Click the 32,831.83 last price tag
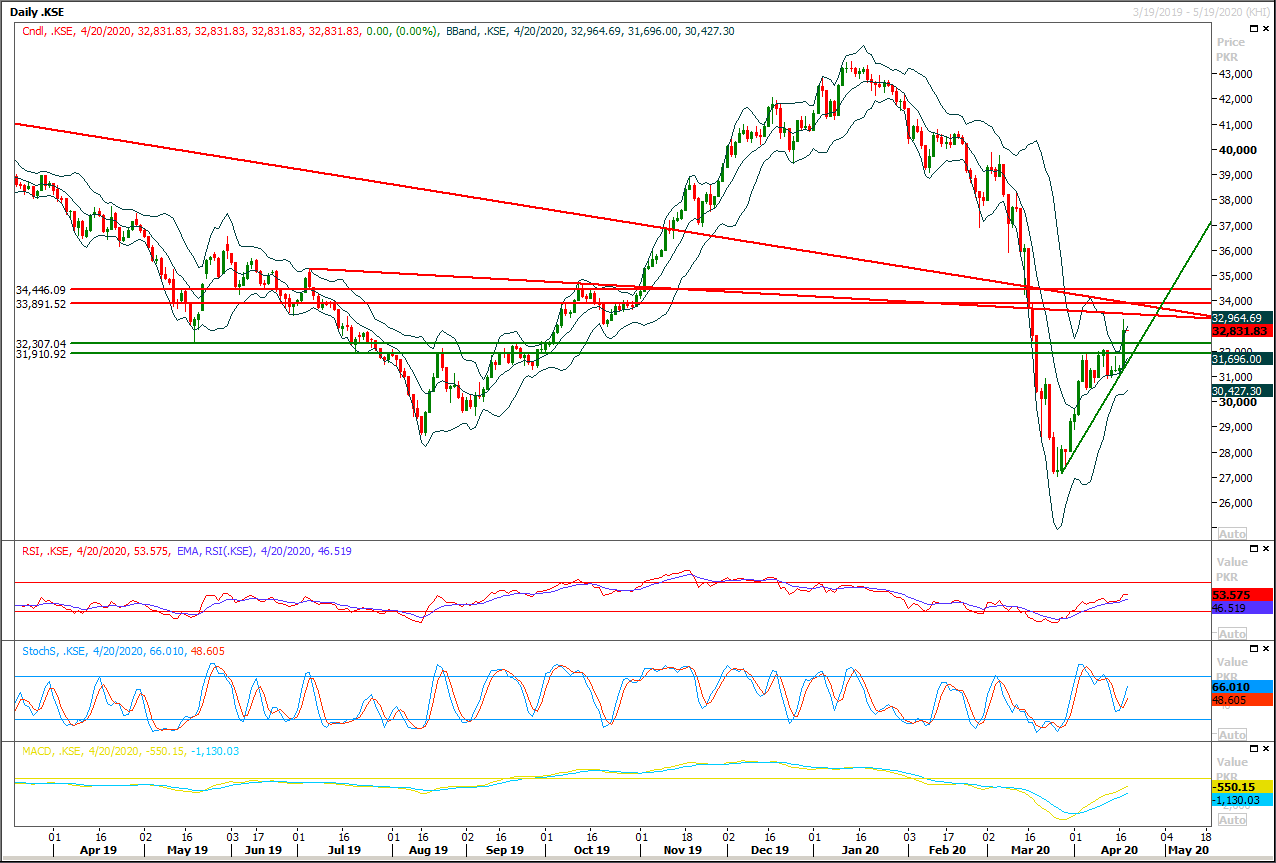Viewport: 1276px width, 863px height. (x=1241, y=331)
